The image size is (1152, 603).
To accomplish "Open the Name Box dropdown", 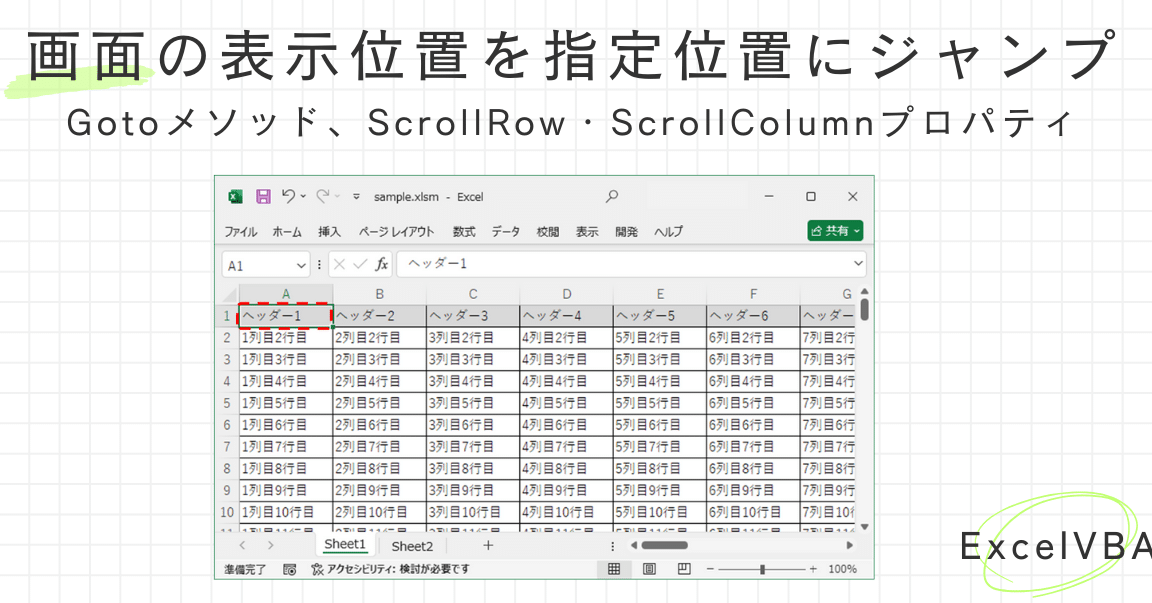I will click(x=299, y=263).
